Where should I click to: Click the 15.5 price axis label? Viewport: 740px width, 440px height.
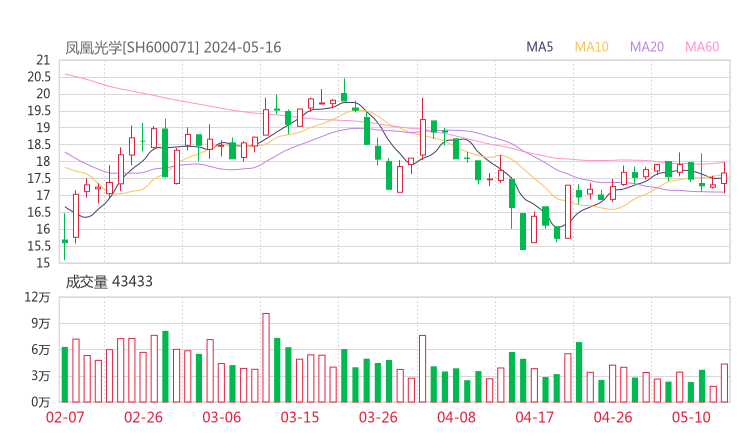[39, 246]
